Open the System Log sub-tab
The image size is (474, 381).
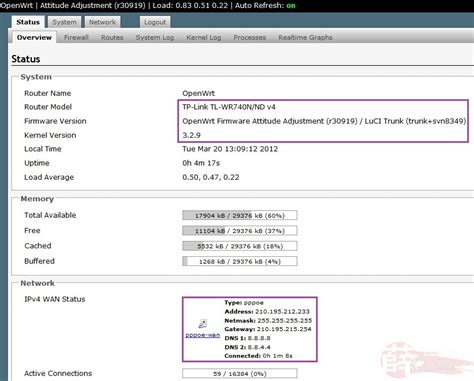[x=155, y=37]
